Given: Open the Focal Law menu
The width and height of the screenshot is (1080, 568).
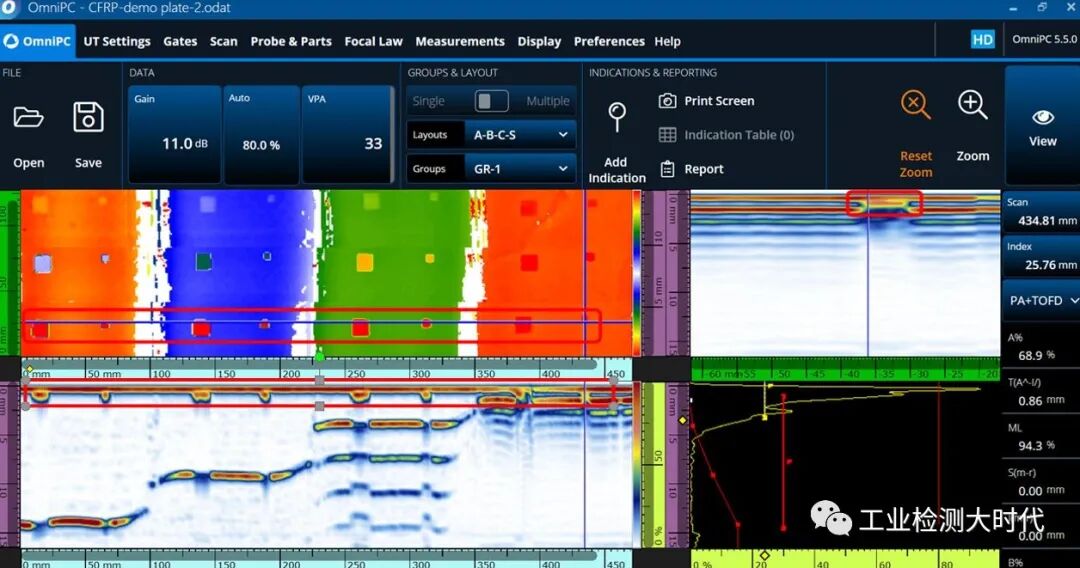Looking at the screenshot, I should (x=373, y=41).
